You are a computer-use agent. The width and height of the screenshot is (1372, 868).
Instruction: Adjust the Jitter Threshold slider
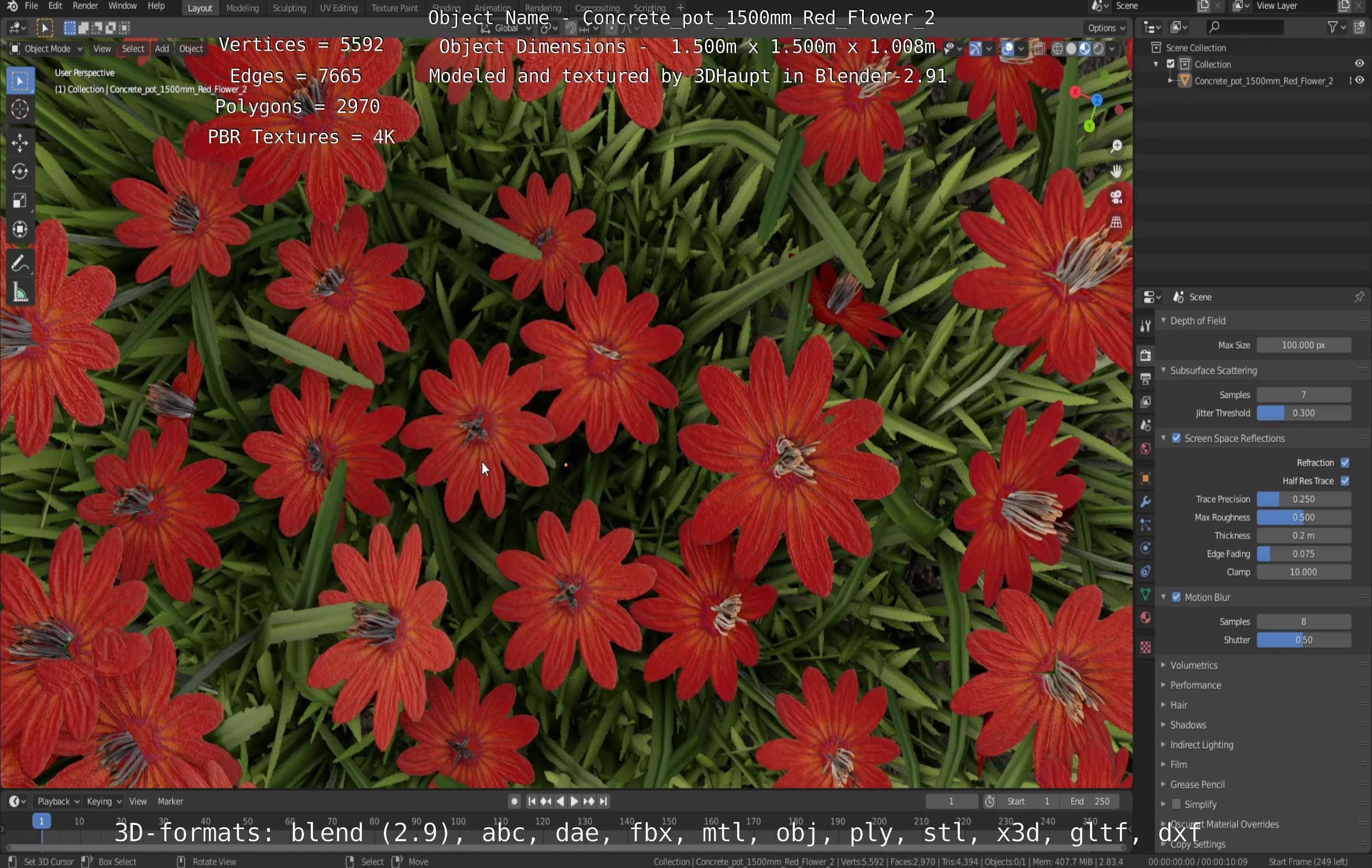click(1303, 413)
